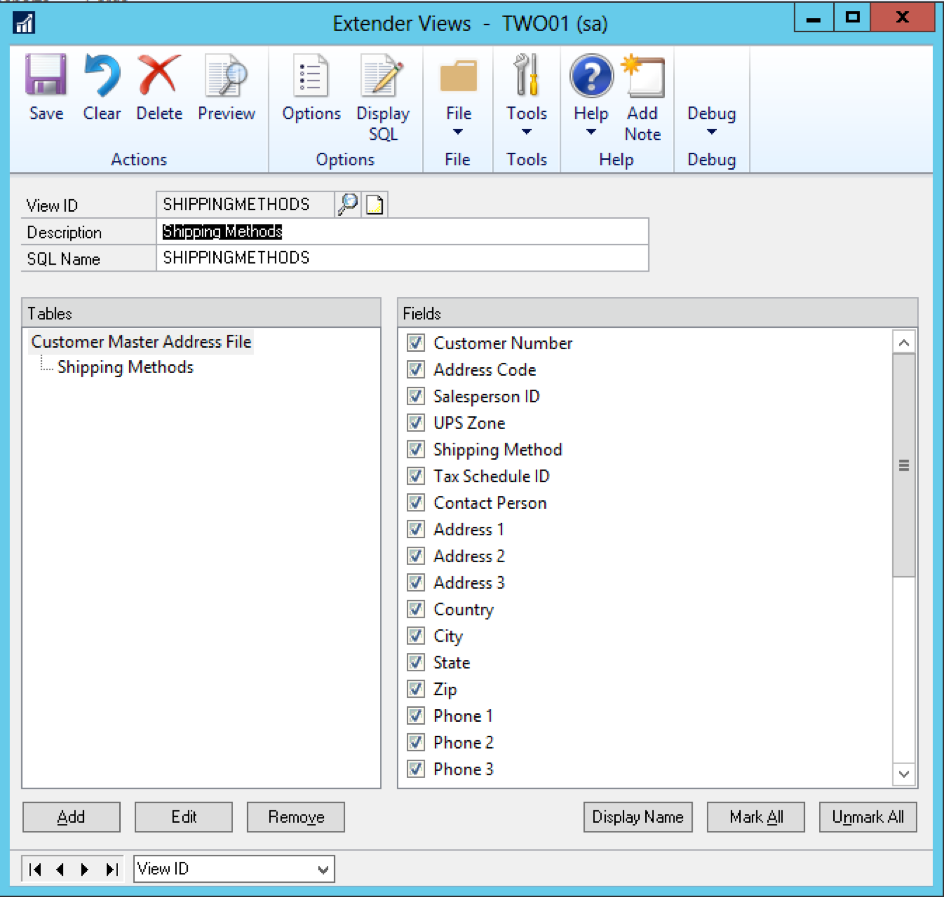Screen dimensions: 944x897
Task: Click the Remove table button
Action: 296,817
